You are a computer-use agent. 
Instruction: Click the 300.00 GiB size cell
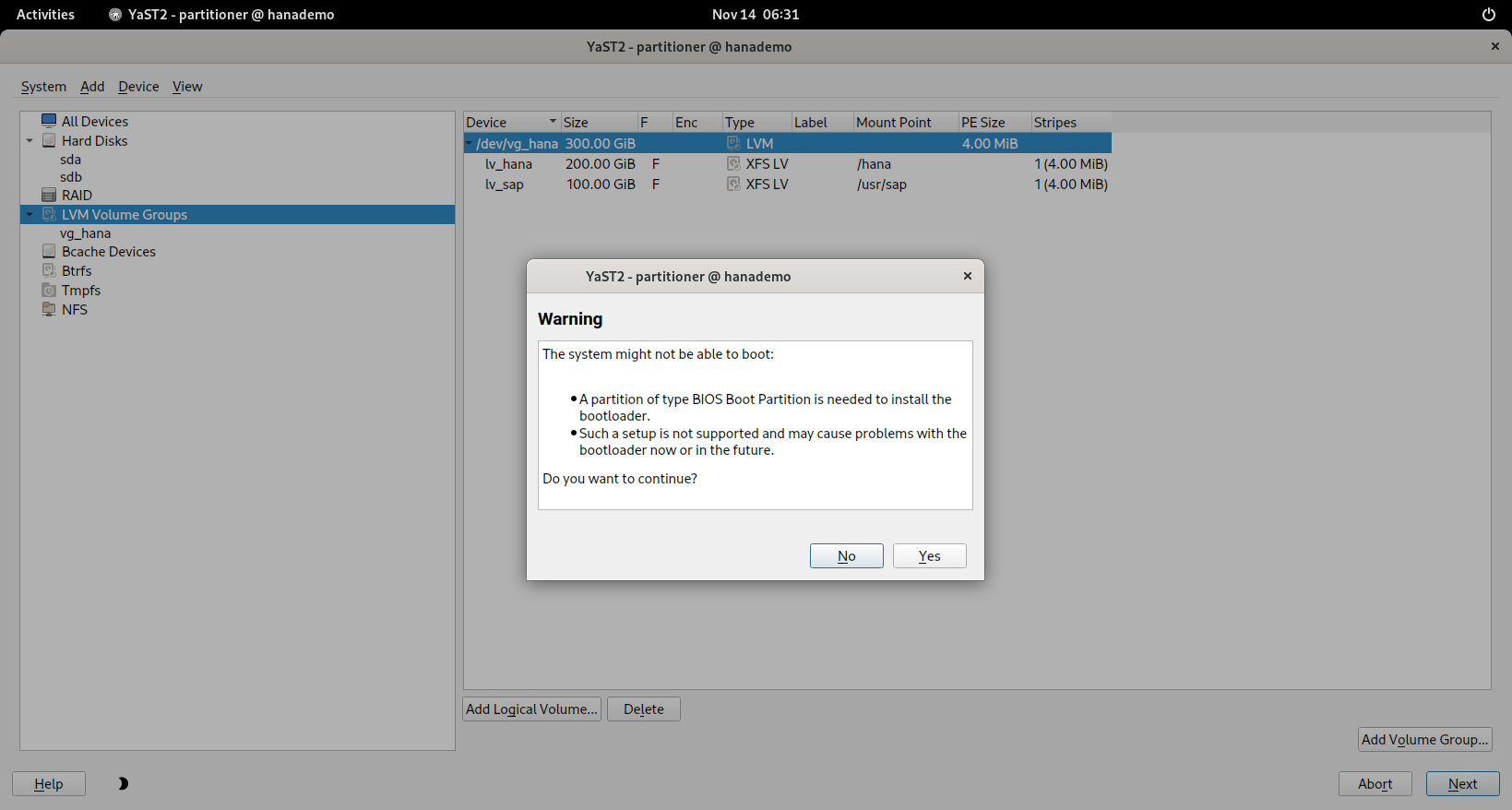601,143
